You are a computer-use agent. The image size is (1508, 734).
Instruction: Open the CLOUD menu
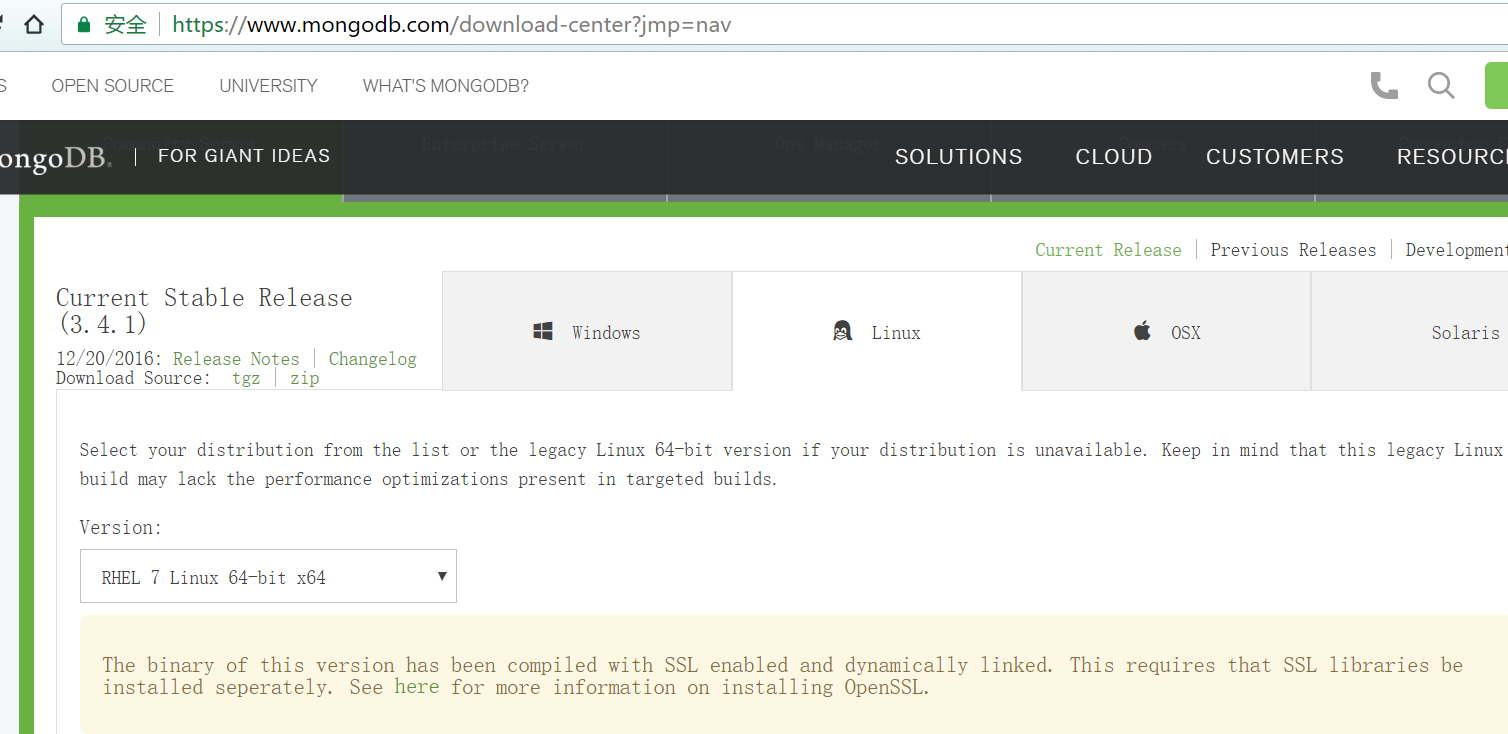[1113, 157]
